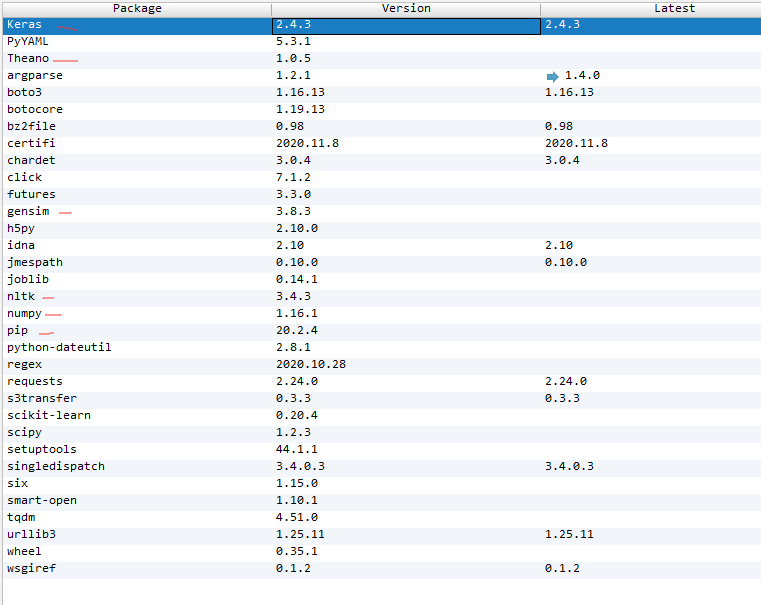Select the six package row

381,485
